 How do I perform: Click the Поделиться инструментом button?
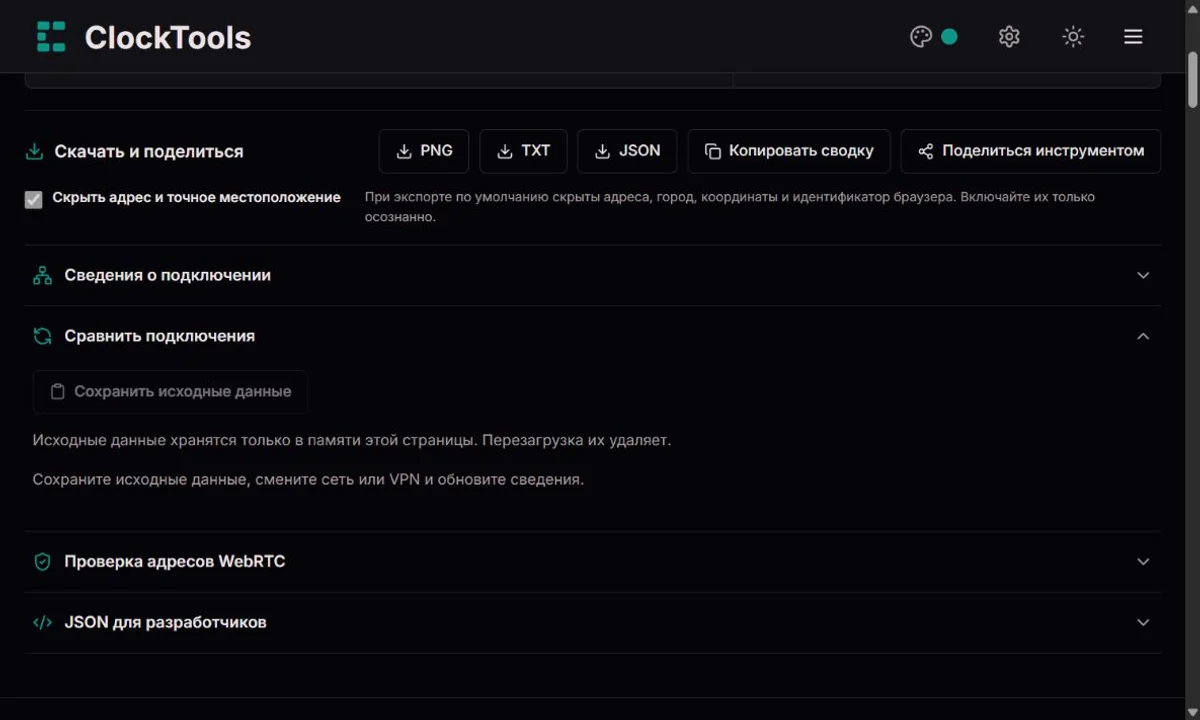click(x=1031, y=151)
